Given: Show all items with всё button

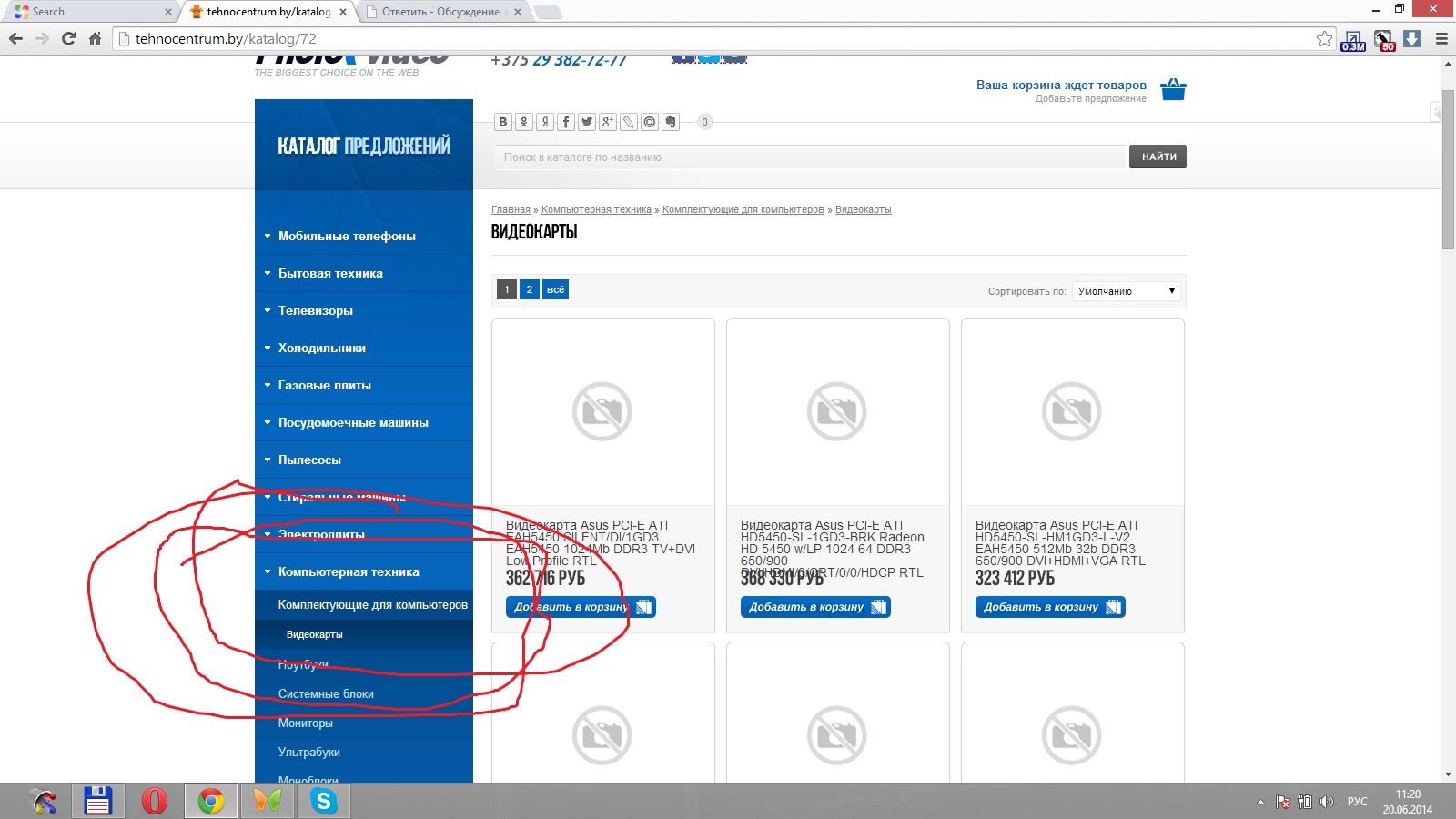Looking at the screenshot, I should [x=556, y=289].
